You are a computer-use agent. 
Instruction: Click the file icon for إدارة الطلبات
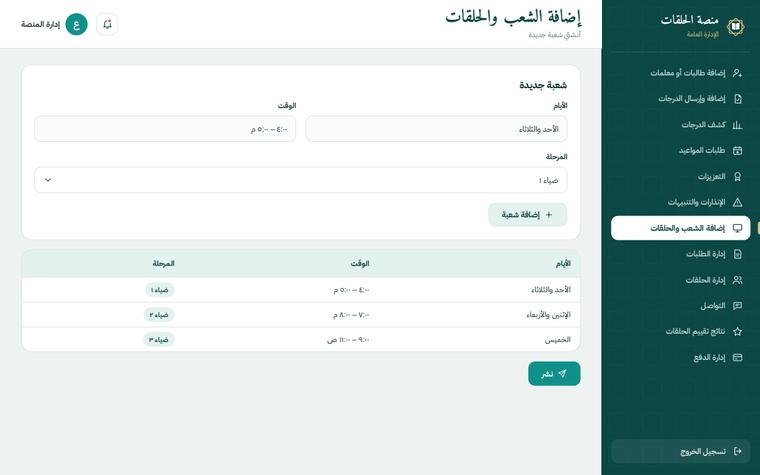pyautogui.click(x=737, y=254)
